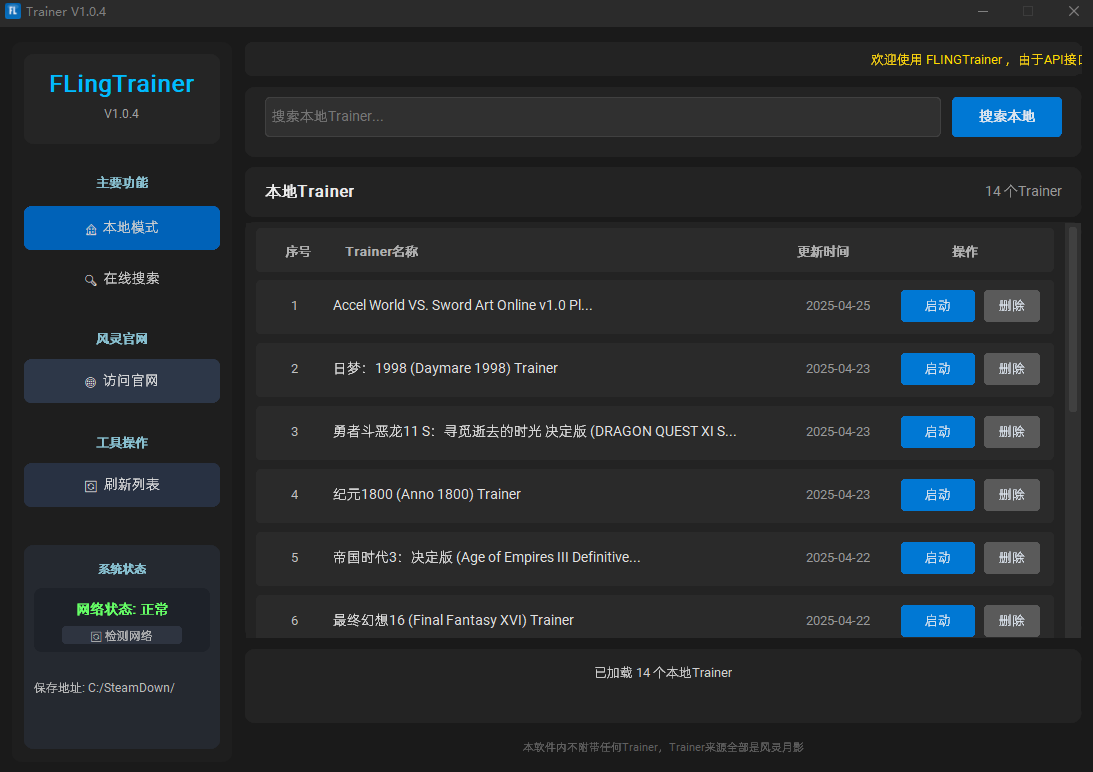Open 在线搜索 mode

coord(122,279)
